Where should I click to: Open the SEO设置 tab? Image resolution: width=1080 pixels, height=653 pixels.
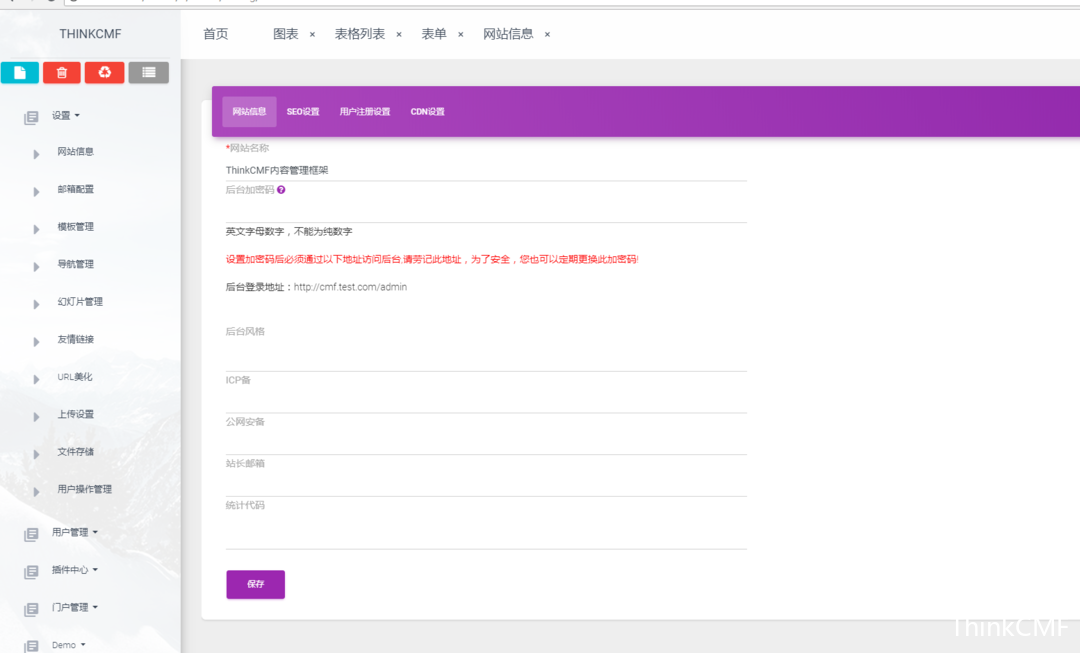(x=303, y=112)
